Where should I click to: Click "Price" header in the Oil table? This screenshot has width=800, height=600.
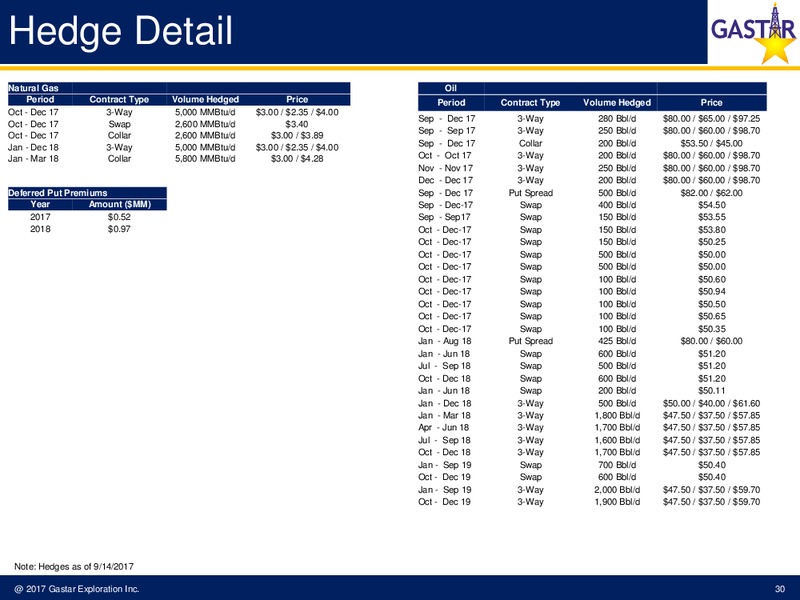[711, 103]
